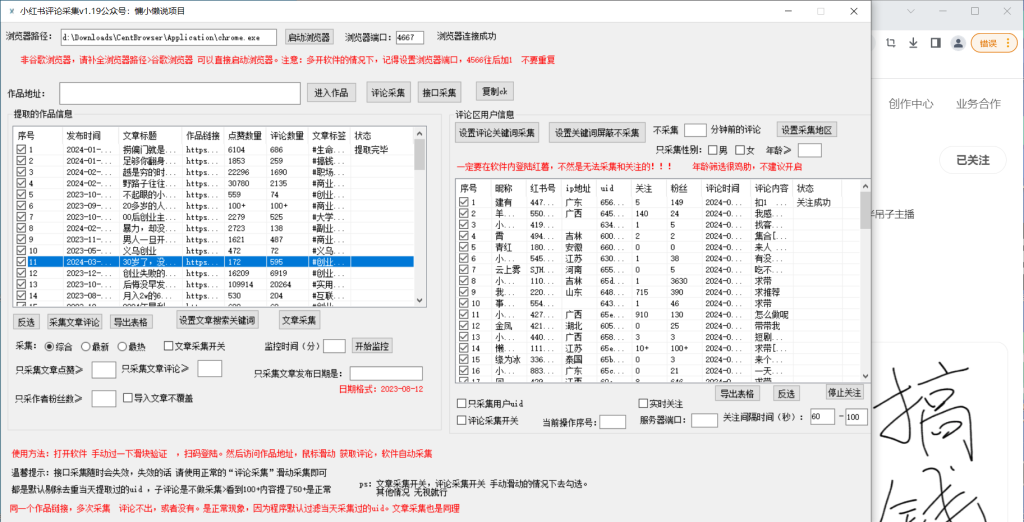Click 导出表格 under the works list

click(130, 321)
